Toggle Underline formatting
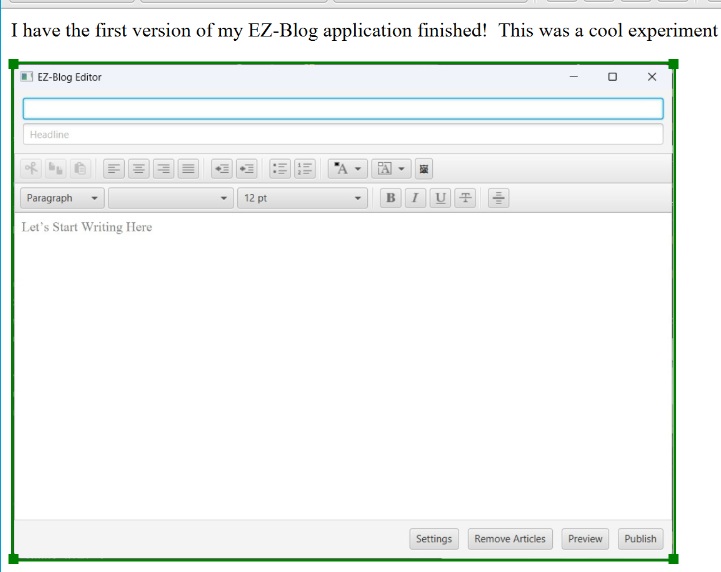The width and height of the screenshot is (721, 572). [x=440, y=198]
